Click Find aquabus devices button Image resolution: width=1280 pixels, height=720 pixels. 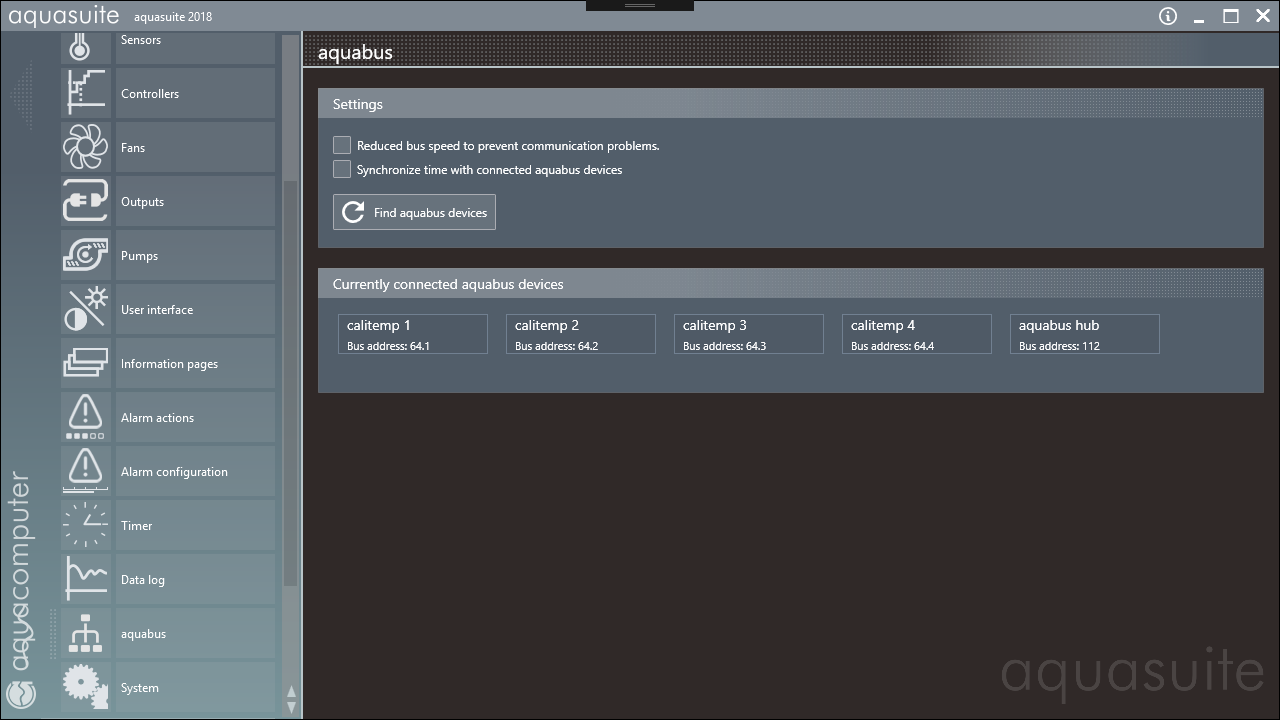tap(414, 212)
